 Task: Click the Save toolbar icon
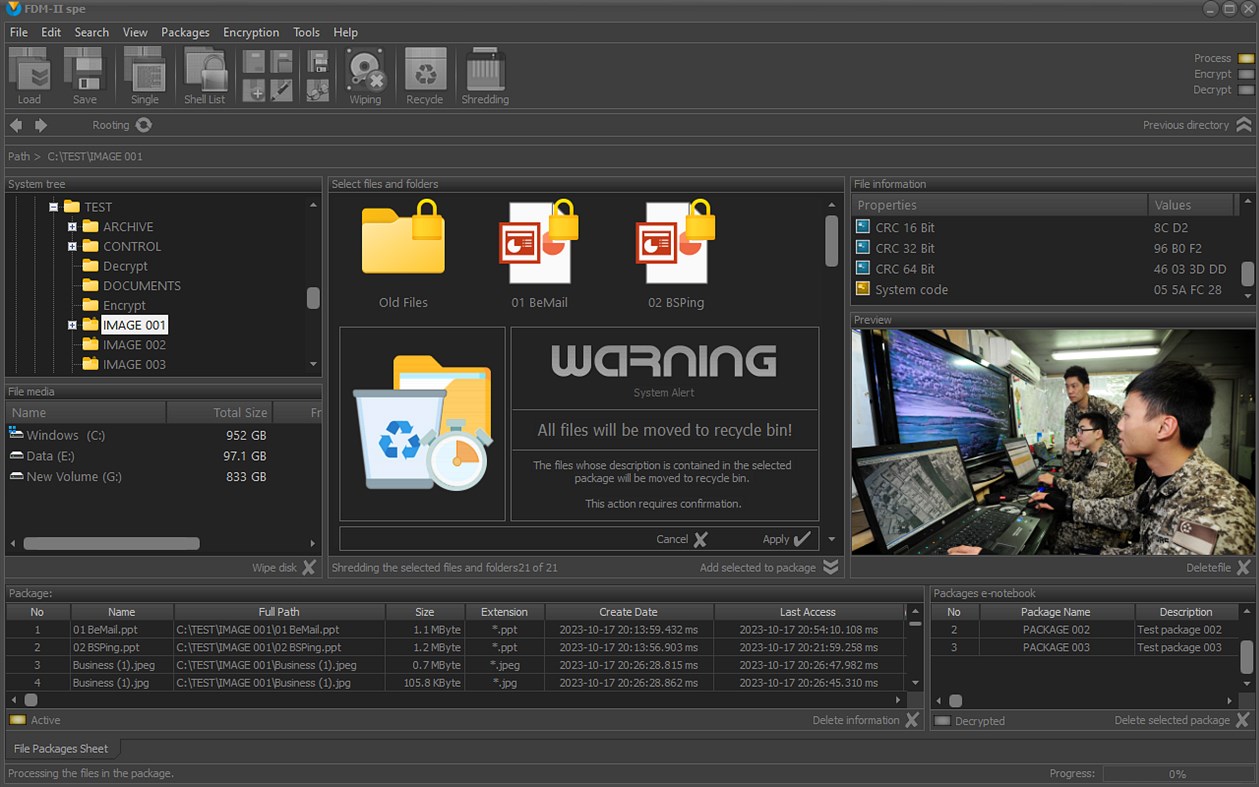85,70
